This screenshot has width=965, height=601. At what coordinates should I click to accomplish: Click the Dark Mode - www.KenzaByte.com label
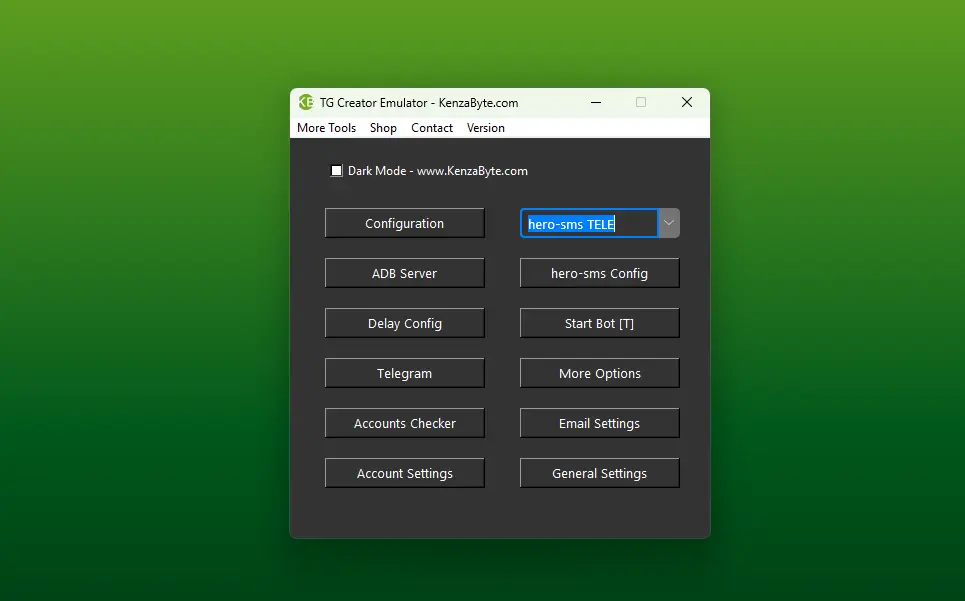(438, 171)
